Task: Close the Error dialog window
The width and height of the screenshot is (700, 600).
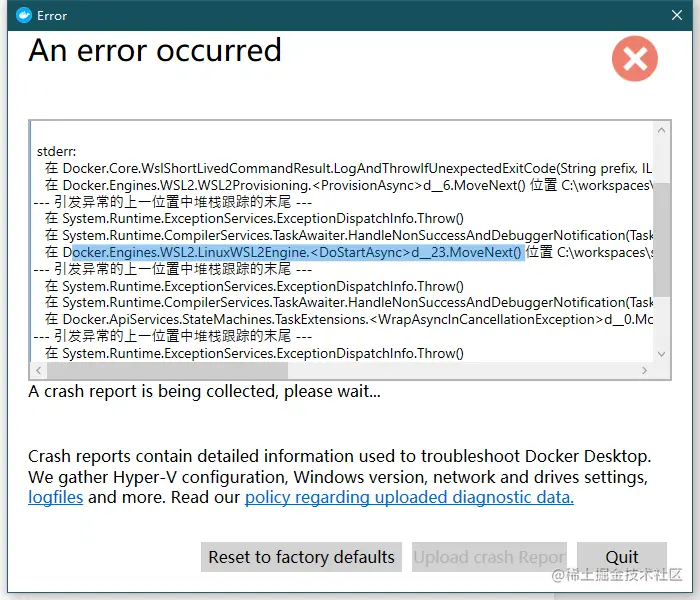Action: [677, 15]
